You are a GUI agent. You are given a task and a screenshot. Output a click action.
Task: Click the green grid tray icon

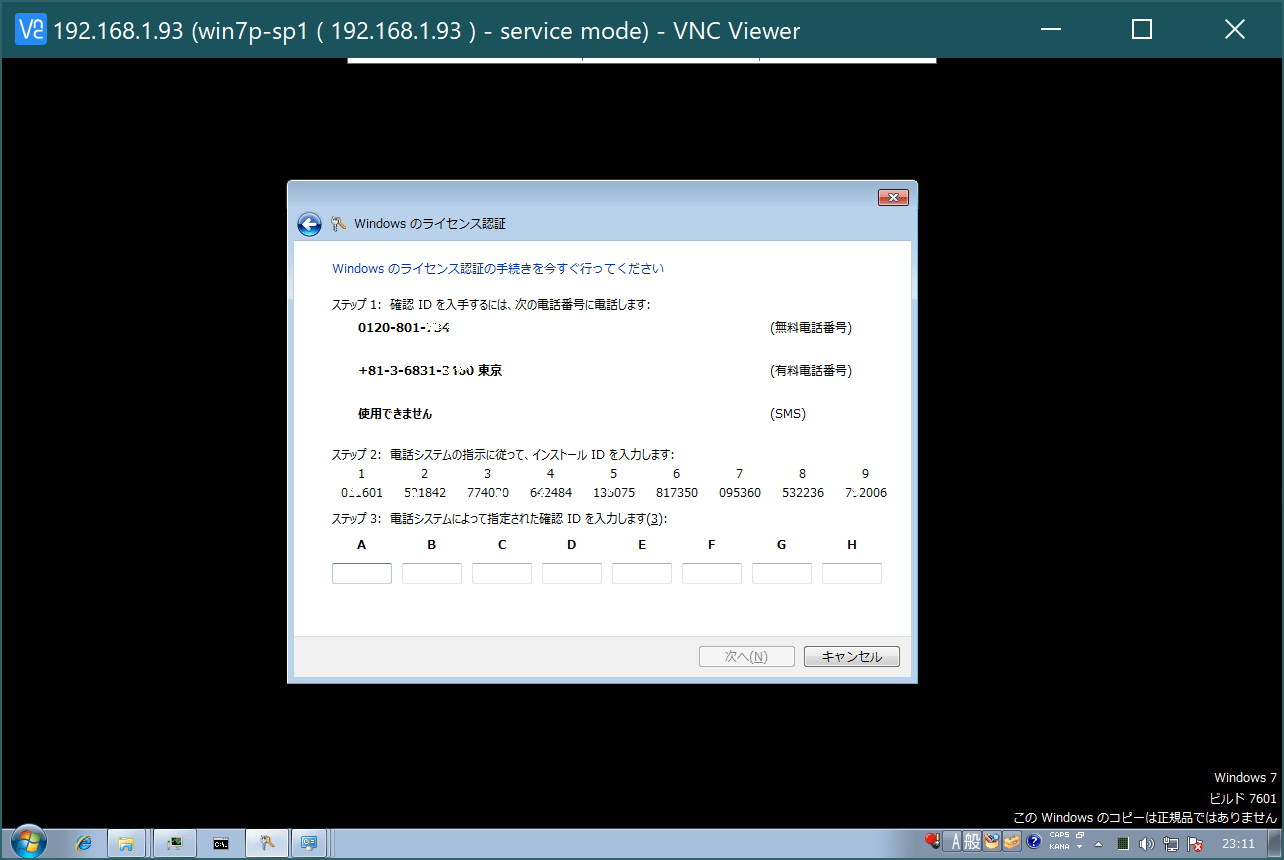[1123, 843]
